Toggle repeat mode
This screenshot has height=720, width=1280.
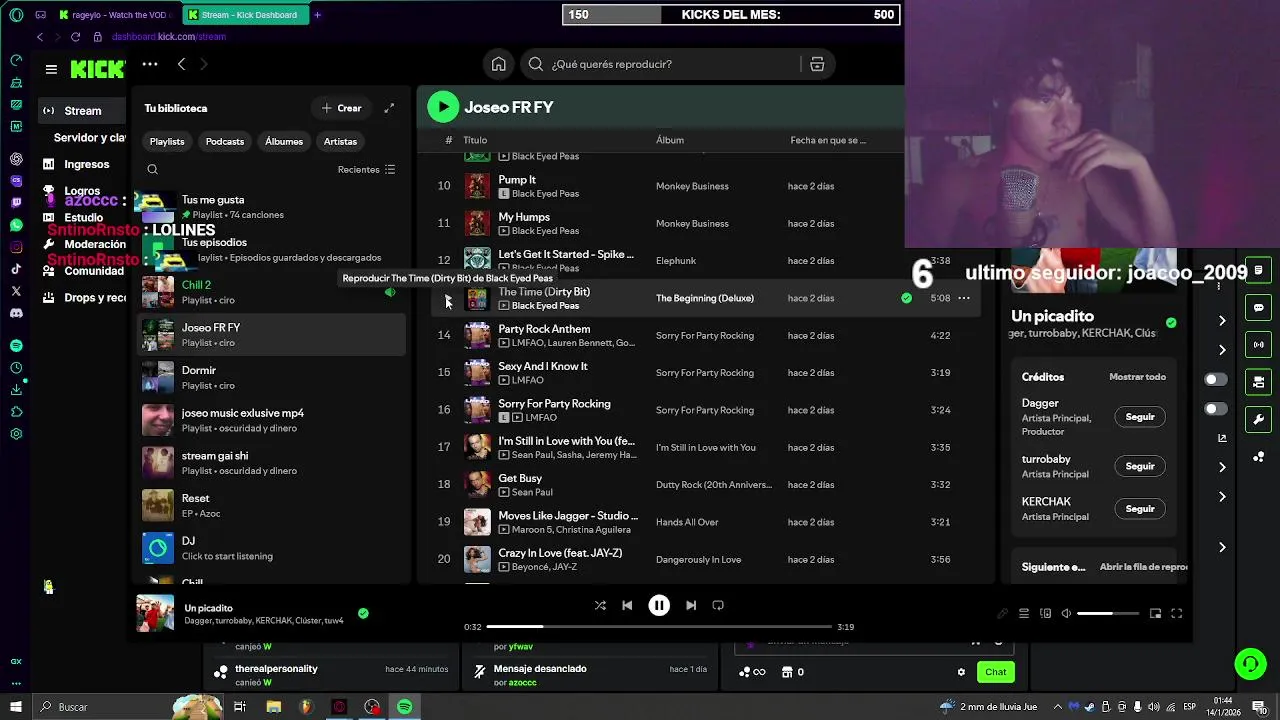tap(718, 605)
